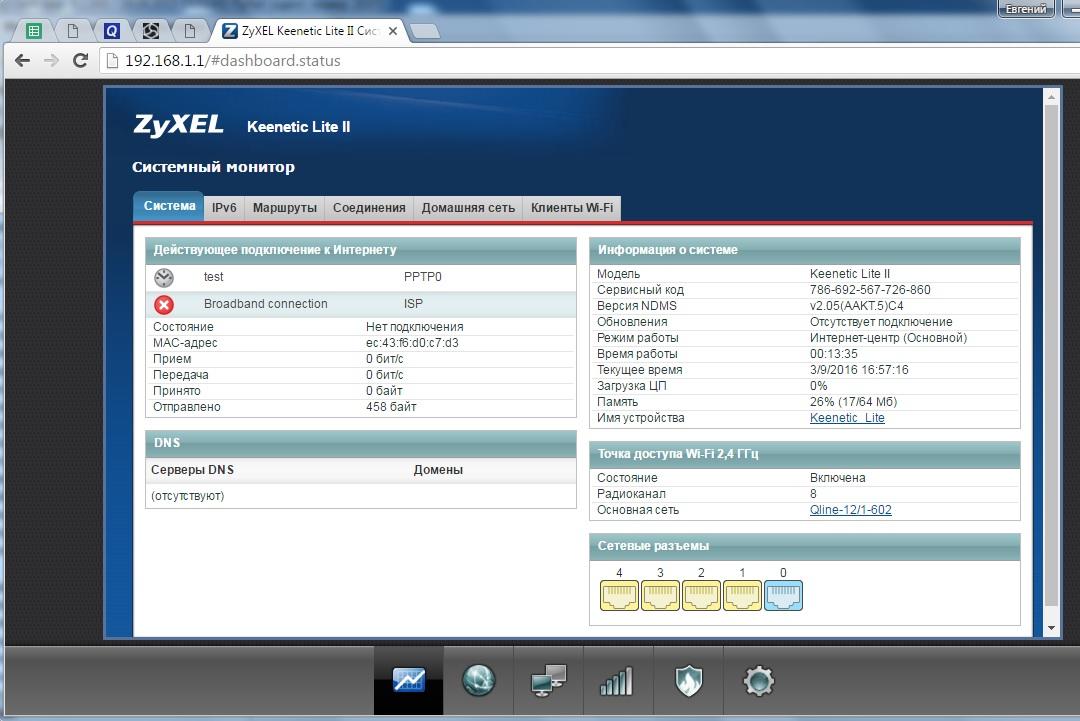Open the Security shield icon
The image size is (1080, 721).
(688, 681)
